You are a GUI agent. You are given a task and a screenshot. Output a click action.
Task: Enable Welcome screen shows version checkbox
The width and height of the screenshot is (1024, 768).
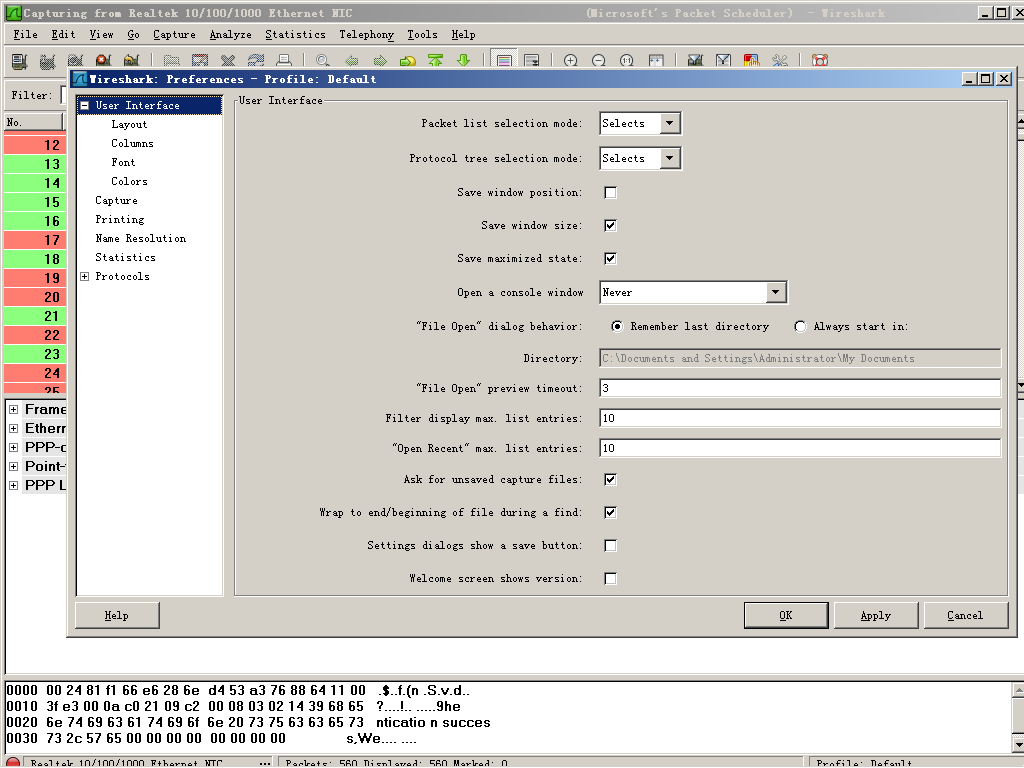[611, 579]
